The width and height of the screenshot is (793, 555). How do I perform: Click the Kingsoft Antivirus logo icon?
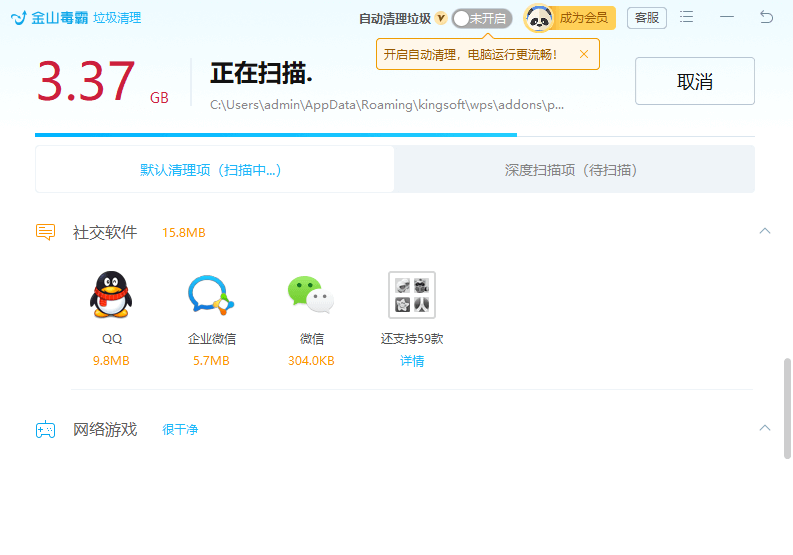click(19, 18)
